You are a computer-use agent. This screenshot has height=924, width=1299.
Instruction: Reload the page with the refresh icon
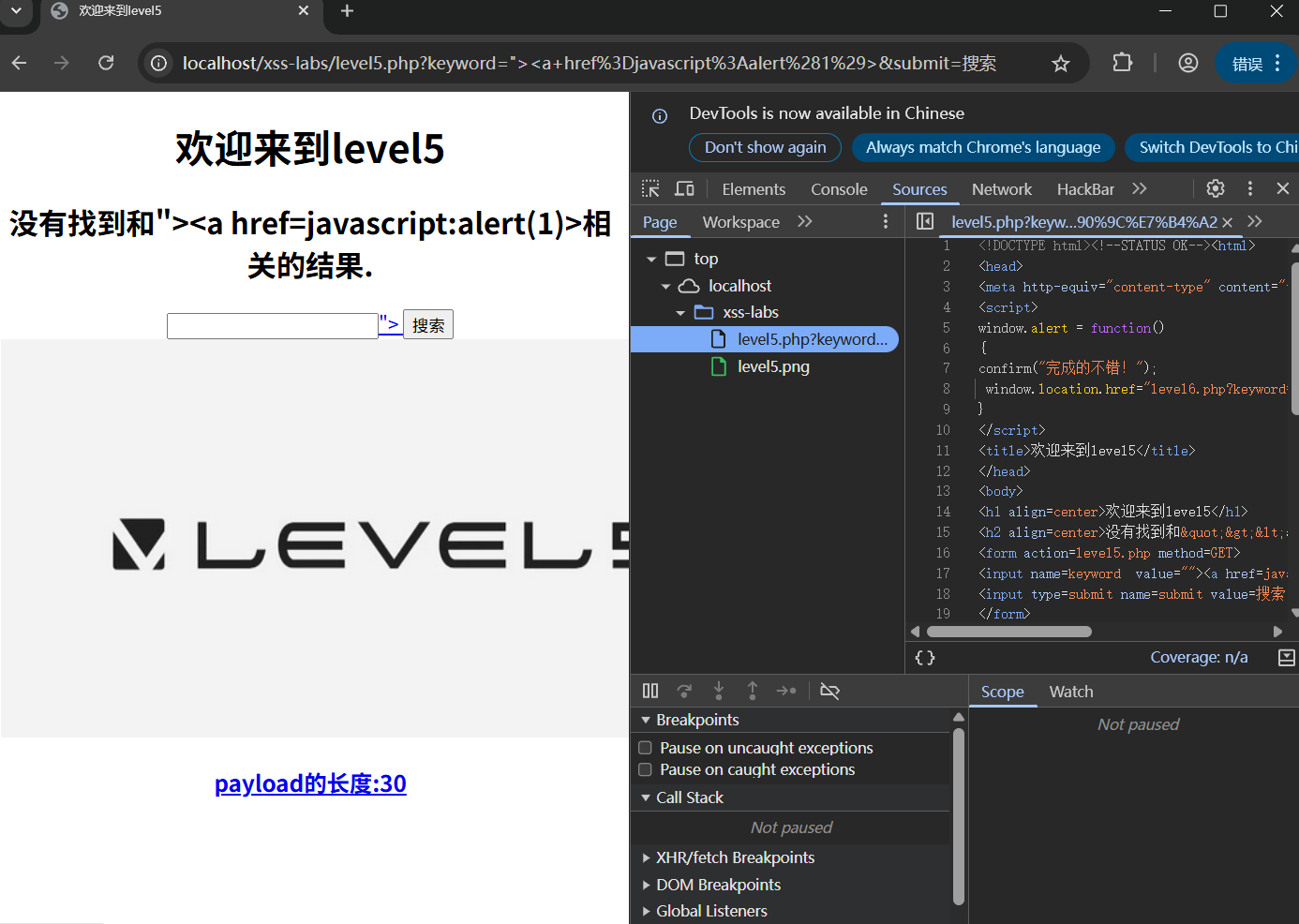pos(106,63)
